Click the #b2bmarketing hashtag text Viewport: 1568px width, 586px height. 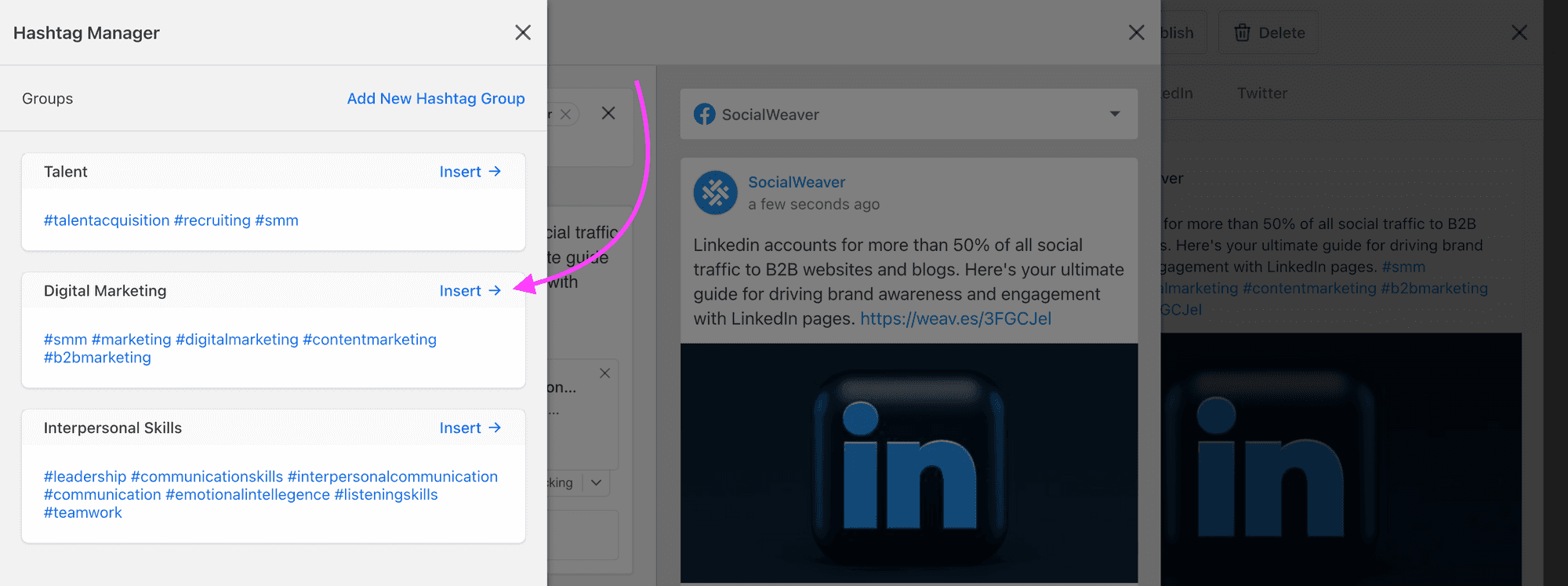97,358
